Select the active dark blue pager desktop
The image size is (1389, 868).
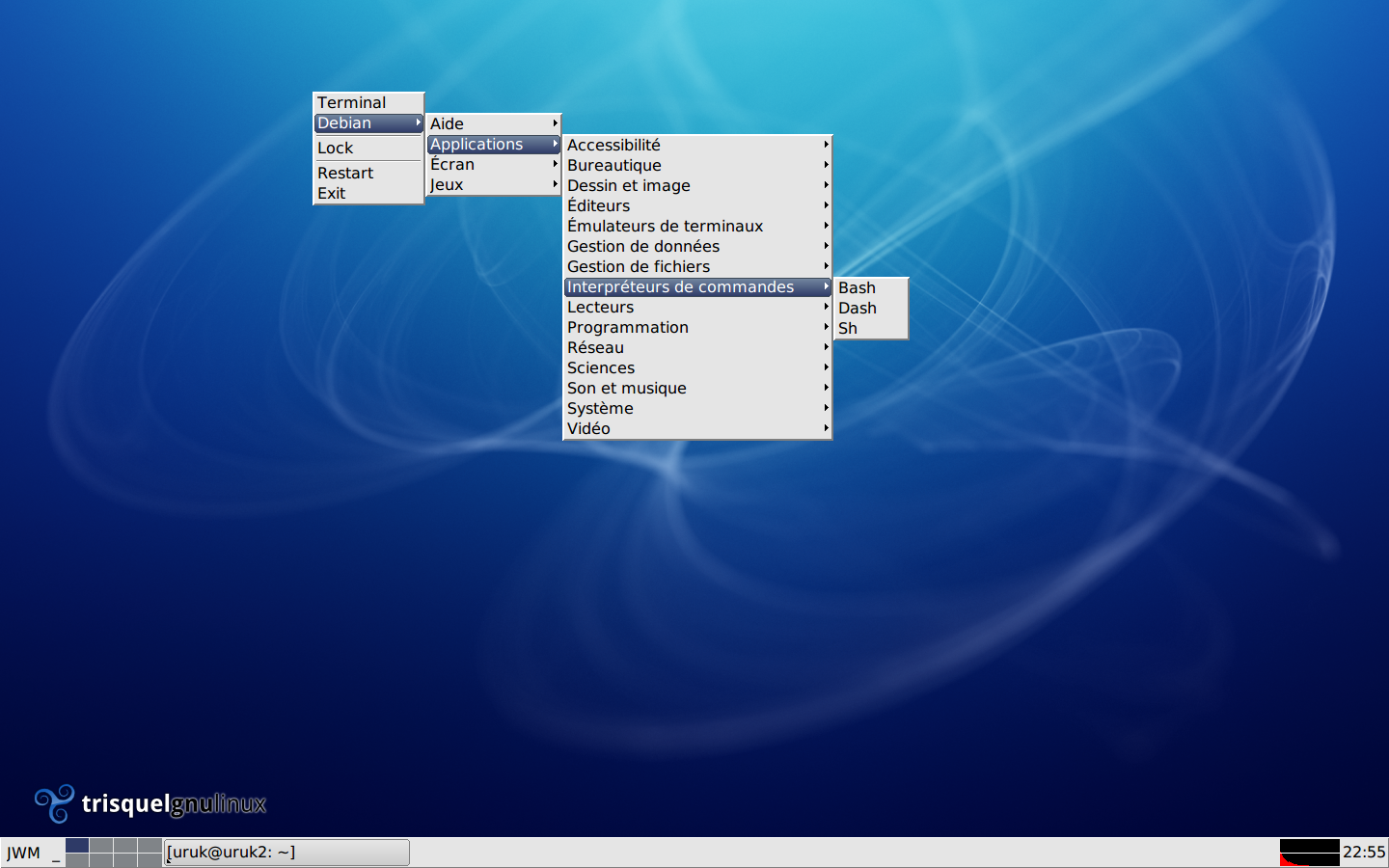tap(77, 846)
